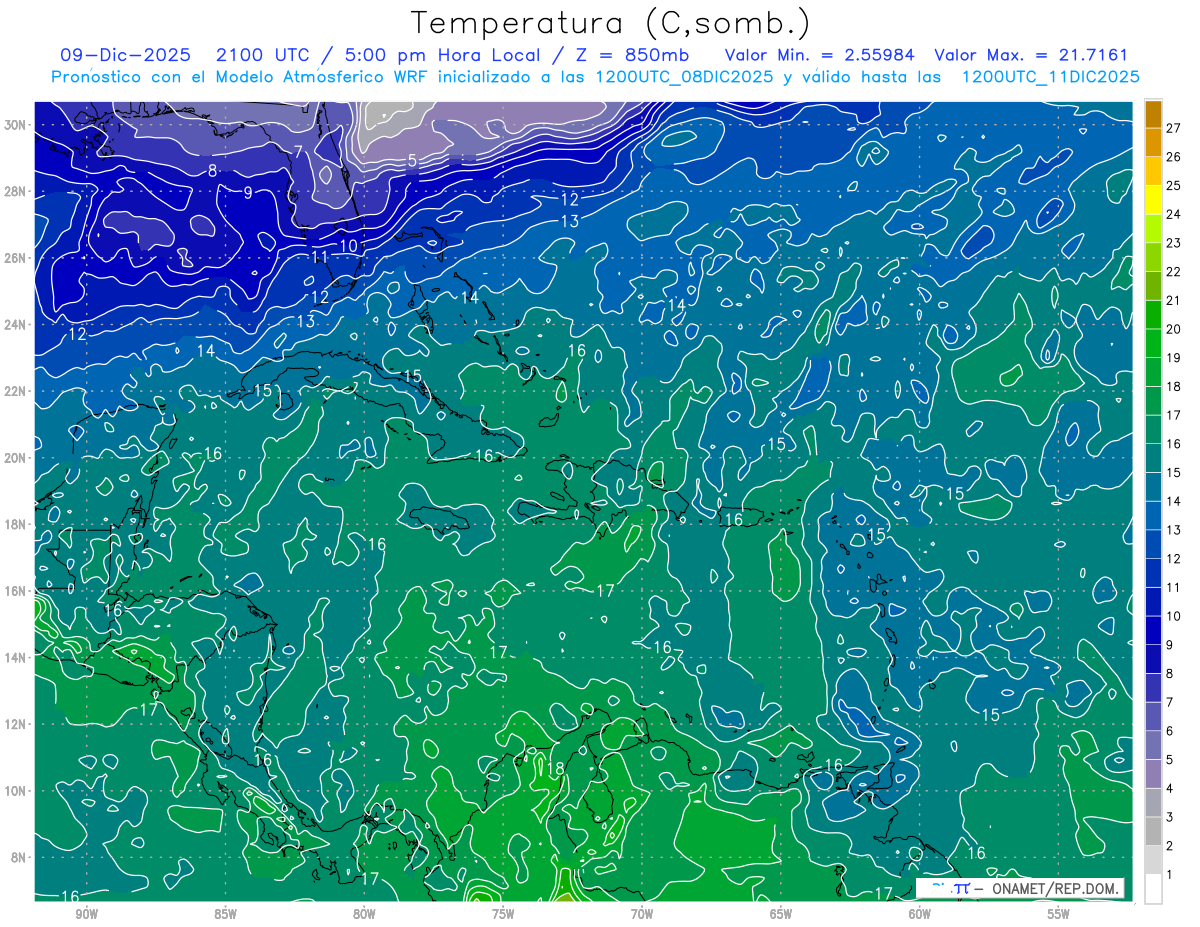The image size is (1200, 927).
Task: Click the '55W' longitude axis label
Action: [1059, 914]
